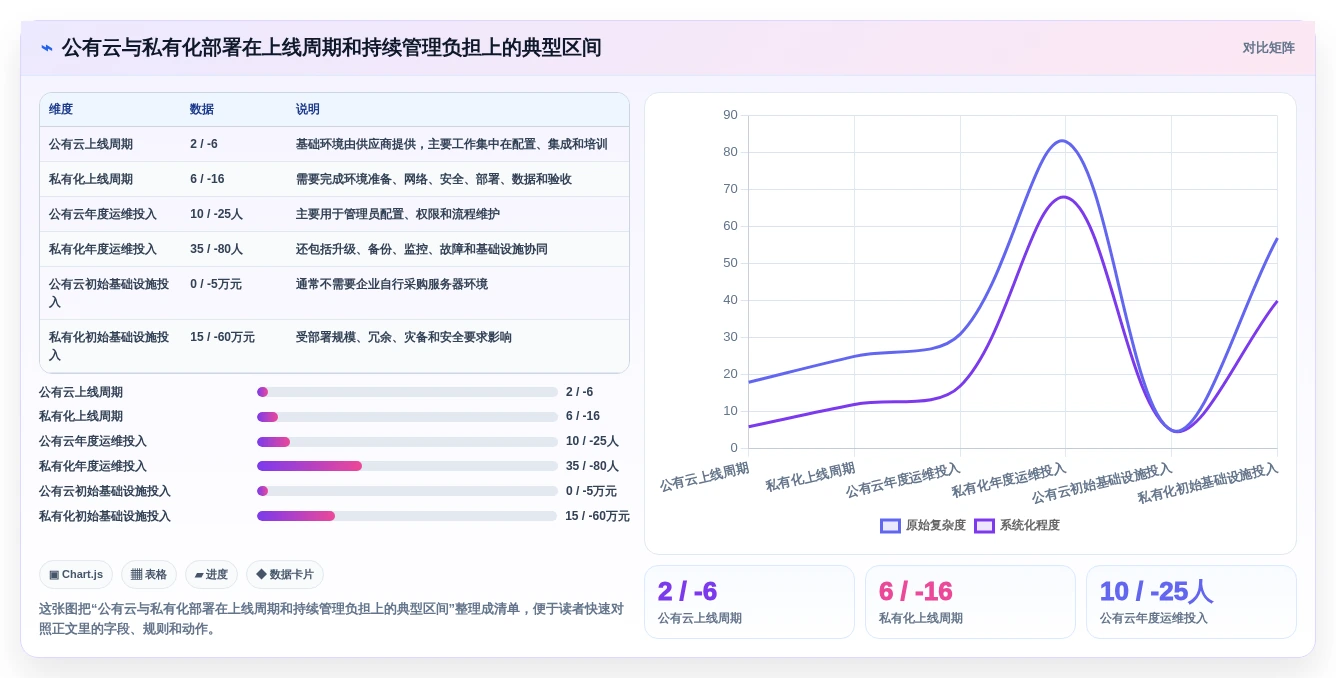This screenshot has width=1336, height=678.
Task: Click the 对比矩阵 label
Action: tap(1268, 48)
